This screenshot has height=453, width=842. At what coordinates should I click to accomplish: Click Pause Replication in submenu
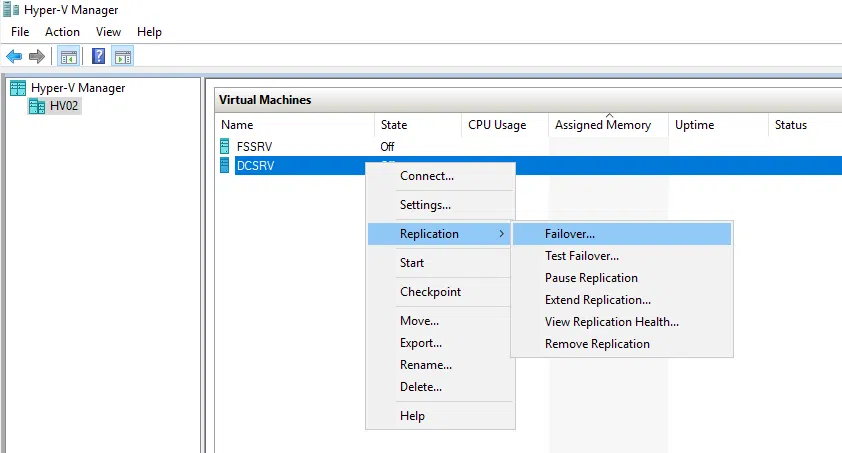pos(591,278)
